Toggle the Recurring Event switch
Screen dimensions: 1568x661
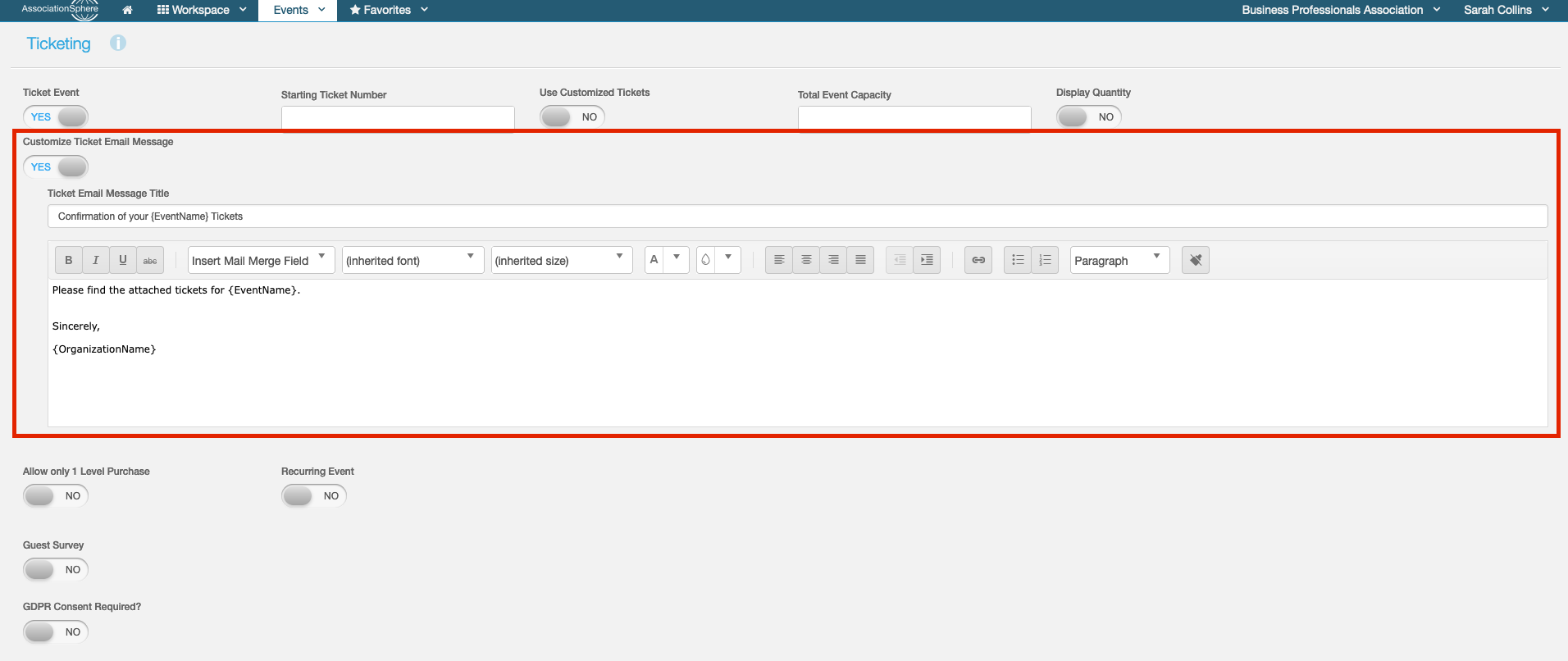314,495
